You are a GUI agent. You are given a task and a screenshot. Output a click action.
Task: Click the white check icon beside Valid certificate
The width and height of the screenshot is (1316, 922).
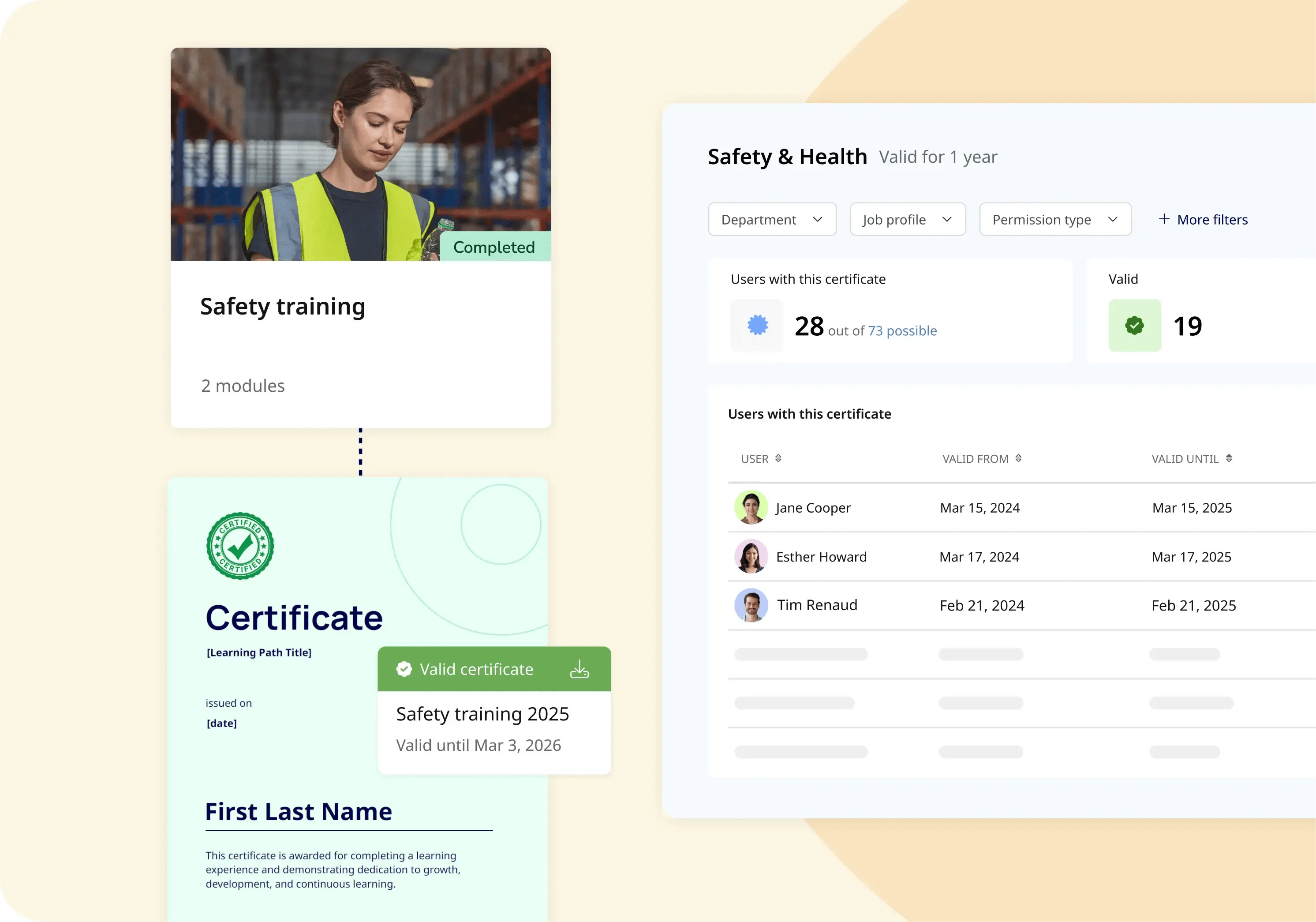coord(404,669)
